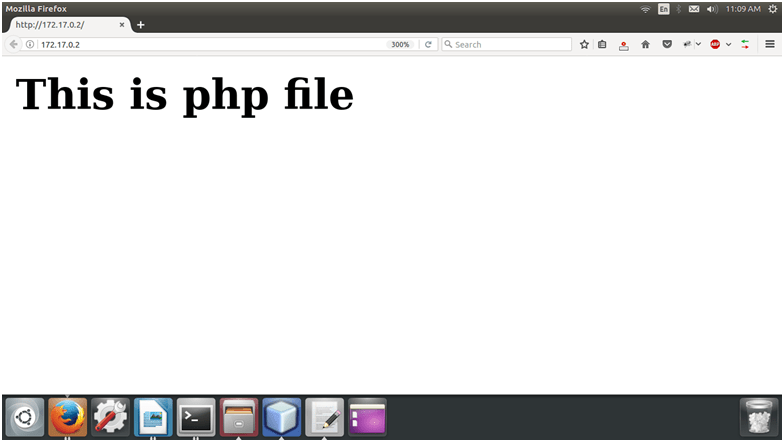Open a new tab with plus button
Screen dimensions: 784x442
140,24
